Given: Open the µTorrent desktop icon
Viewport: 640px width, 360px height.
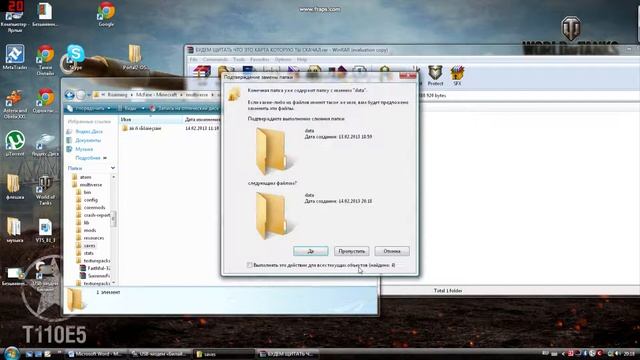Looking at the screenshot, I should (x=15, y=144).
